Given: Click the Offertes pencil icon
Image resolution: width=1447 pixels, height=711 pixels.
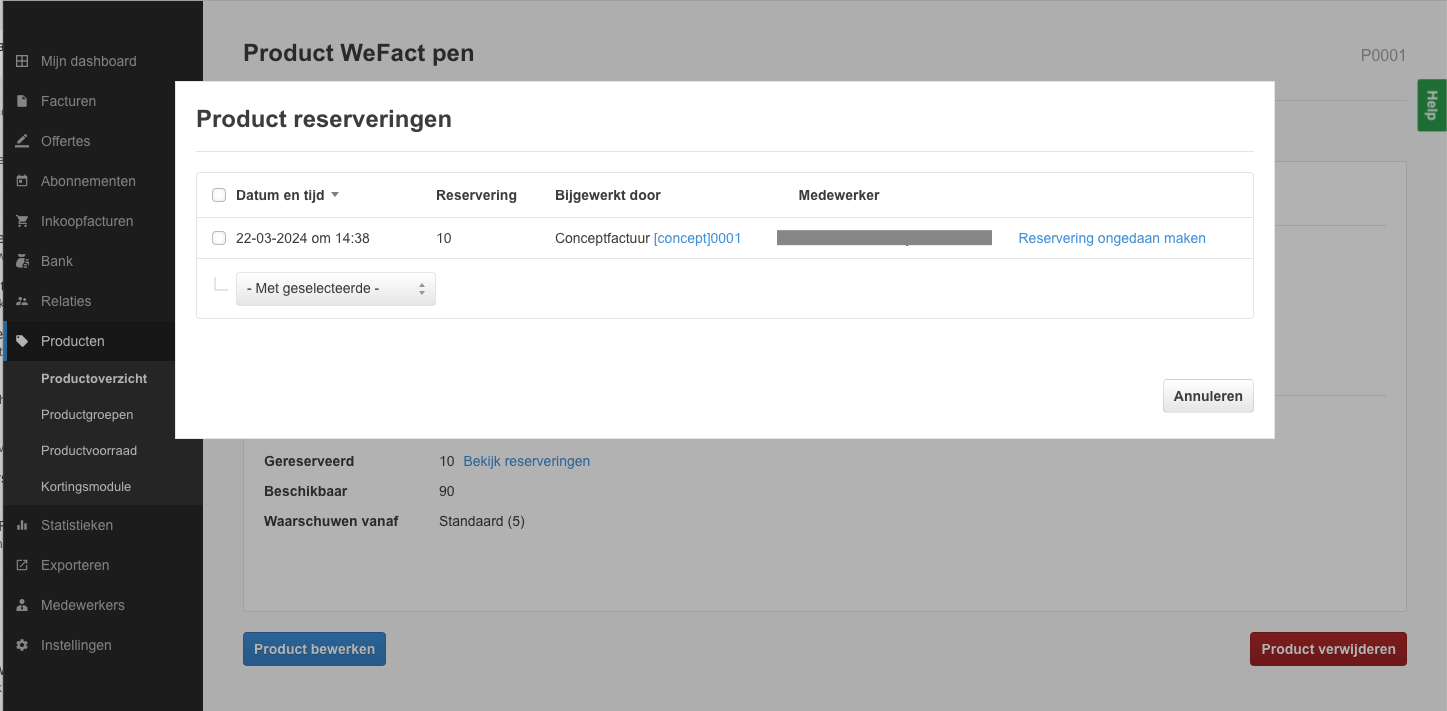Looking at the screenshot, I should pos(22,141).
